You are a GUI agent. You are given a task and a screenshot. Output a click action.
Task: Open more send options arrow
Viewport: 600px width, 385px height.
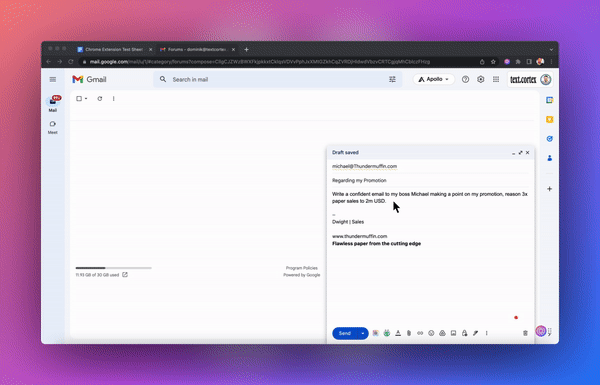(x=363, y=333)
